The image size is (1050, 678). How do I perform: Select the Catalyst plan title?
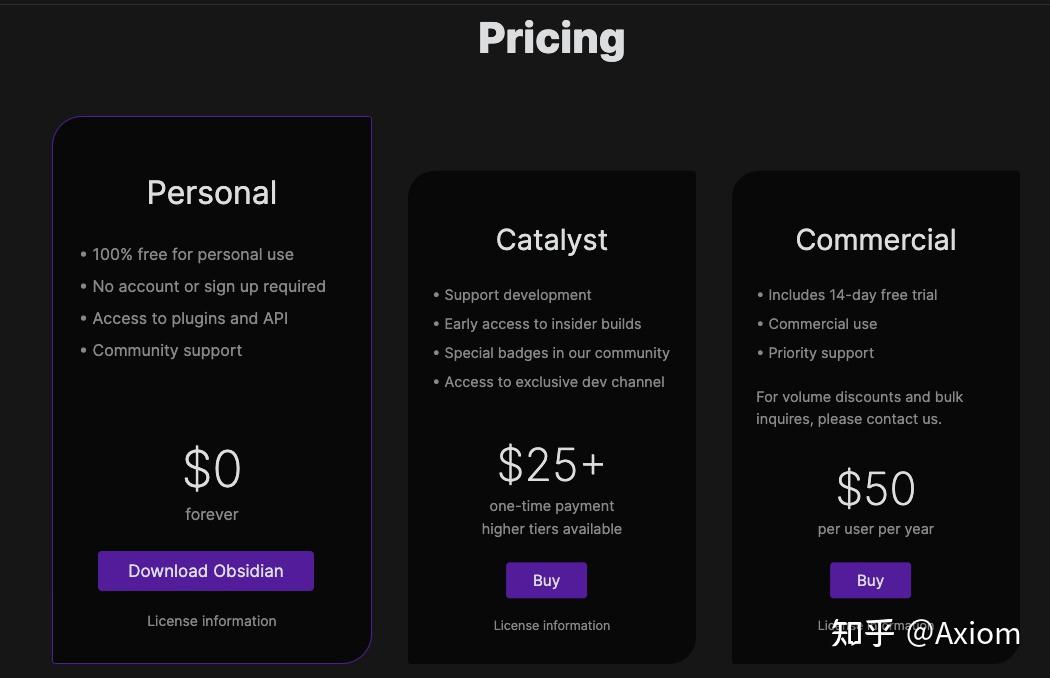click(x=552, y=240)
